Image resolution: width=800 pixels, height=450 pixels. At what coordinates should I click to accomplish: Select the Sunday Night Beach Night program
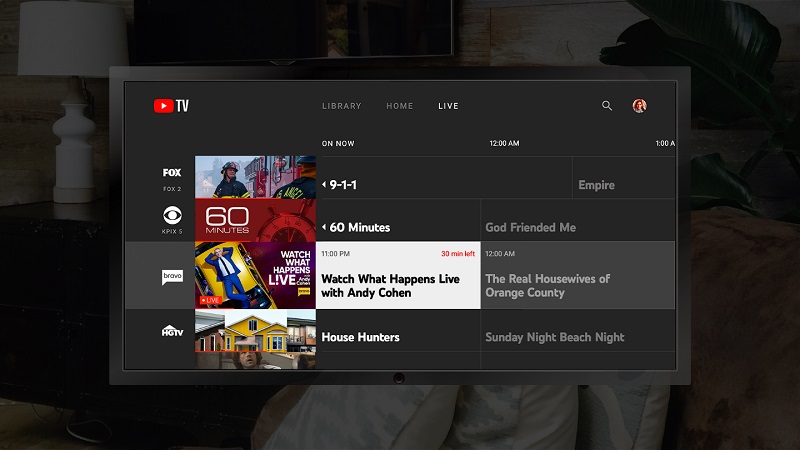coord(578,330)
